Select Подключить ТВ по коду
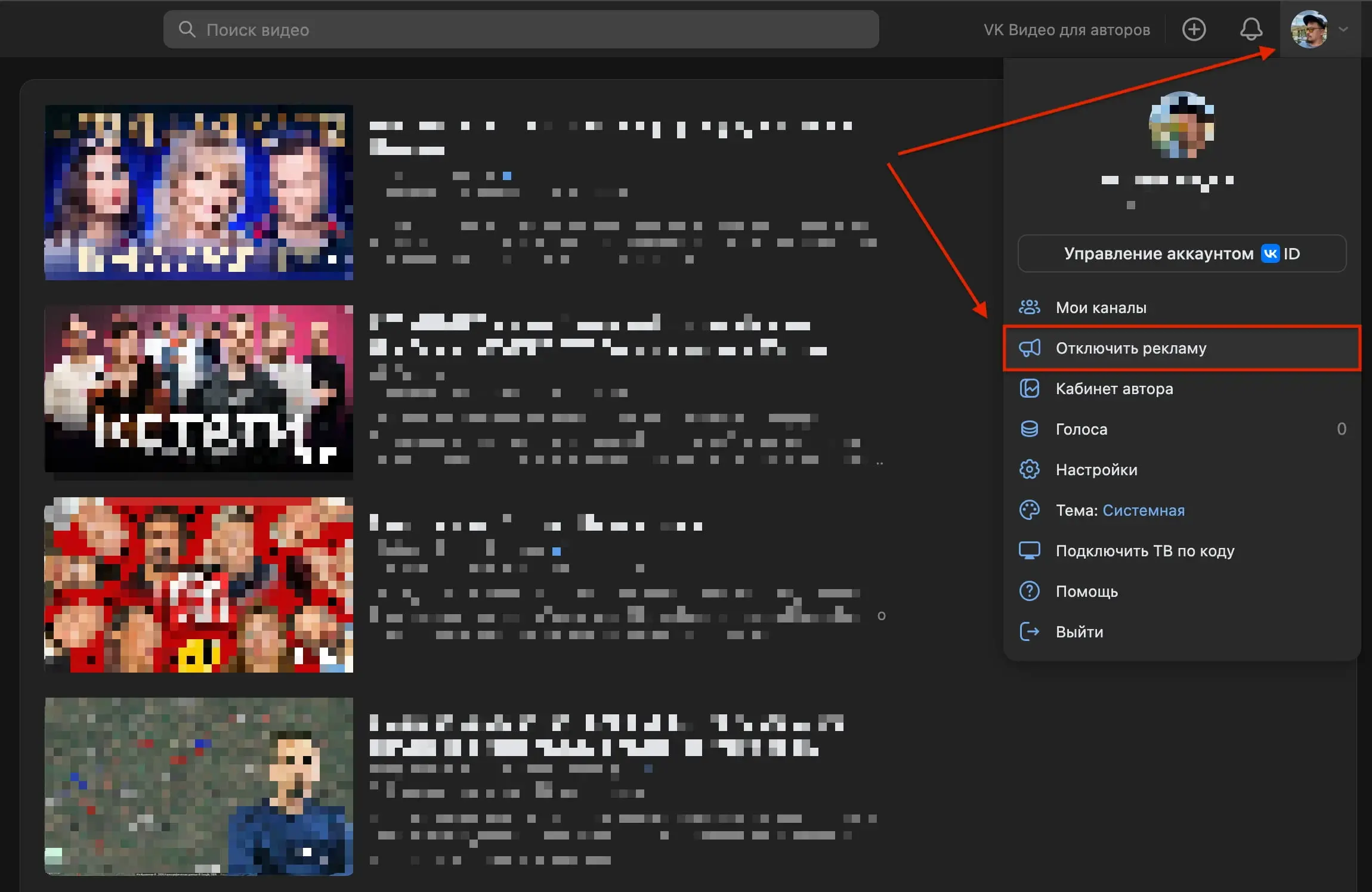Screen dimensions: 1372x892 pyautogui.click(x=1182, y=551)
